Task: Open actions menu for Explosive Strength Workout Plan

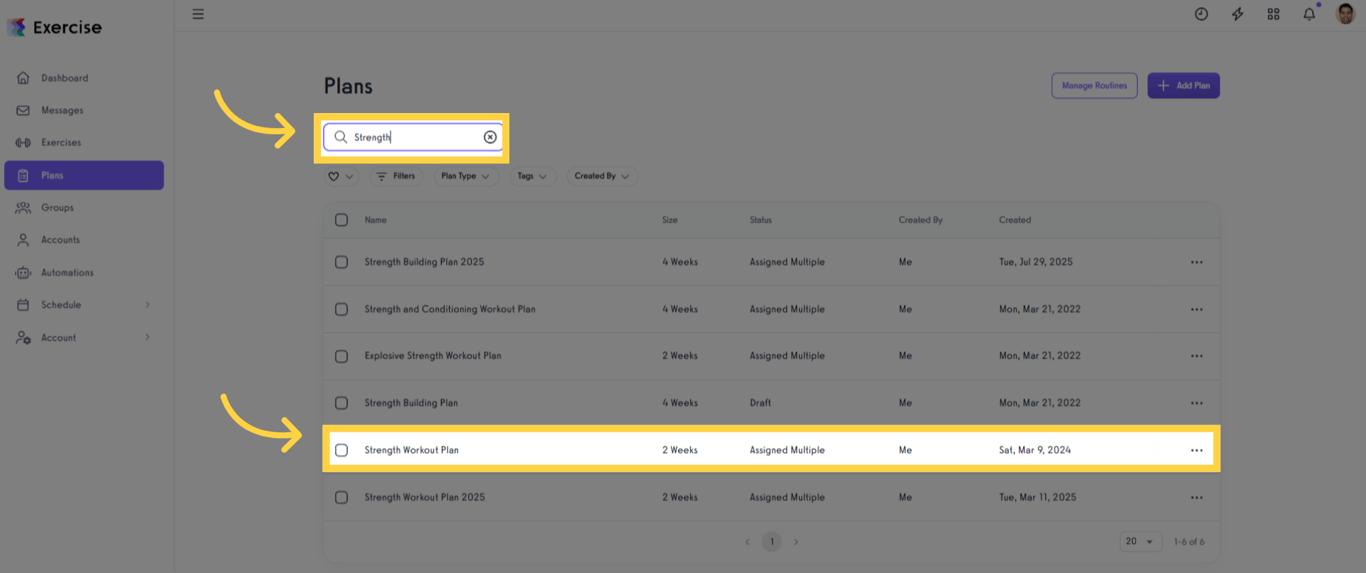Action: coord(1197,356)
